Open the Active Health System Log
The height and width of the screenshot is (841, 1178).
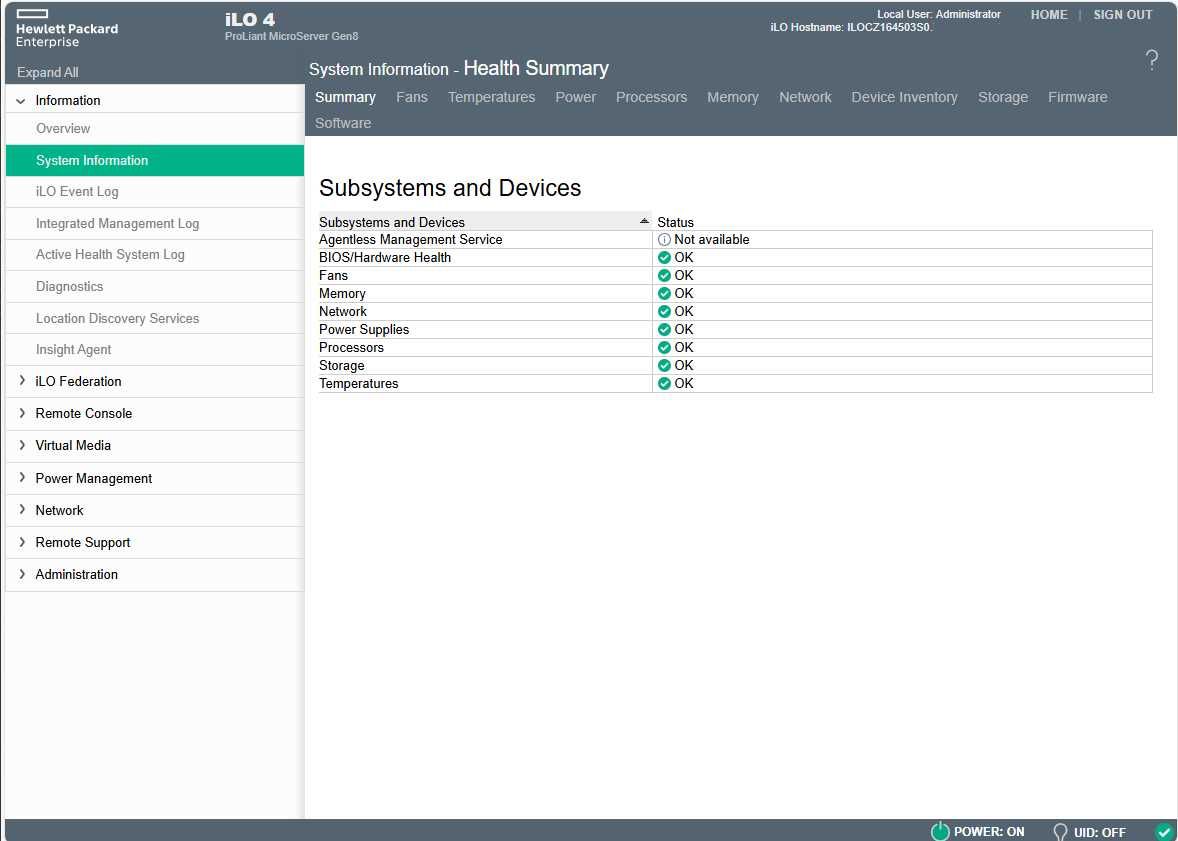(x=155, y=255)
